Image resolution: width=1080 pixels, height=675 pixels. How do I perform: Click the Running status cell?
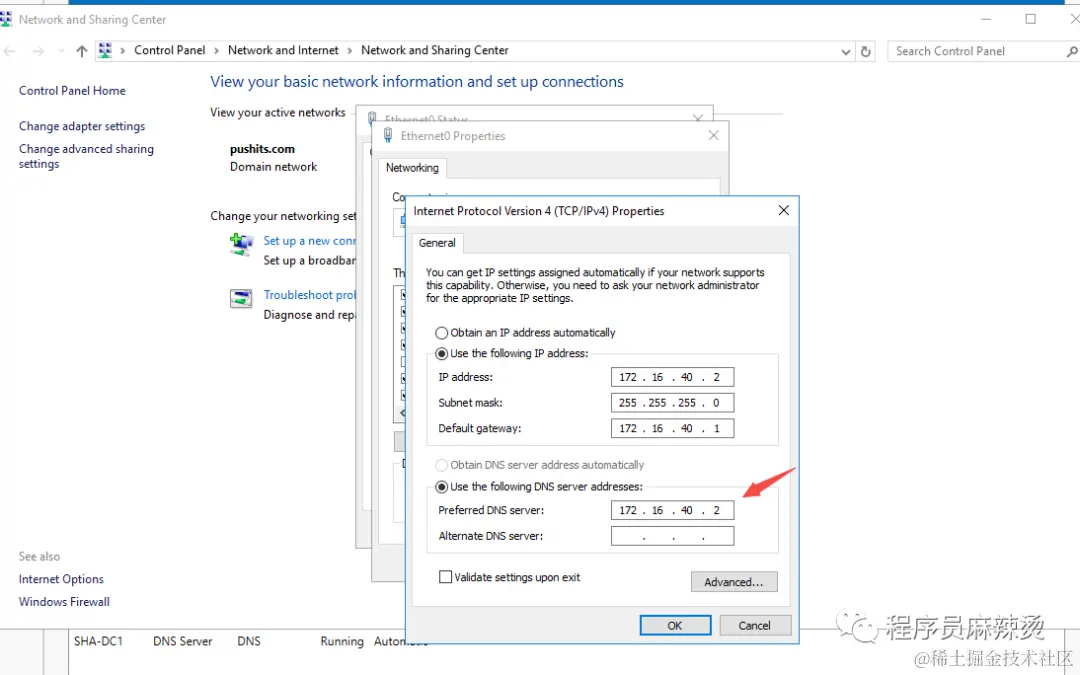coord(342,641)
